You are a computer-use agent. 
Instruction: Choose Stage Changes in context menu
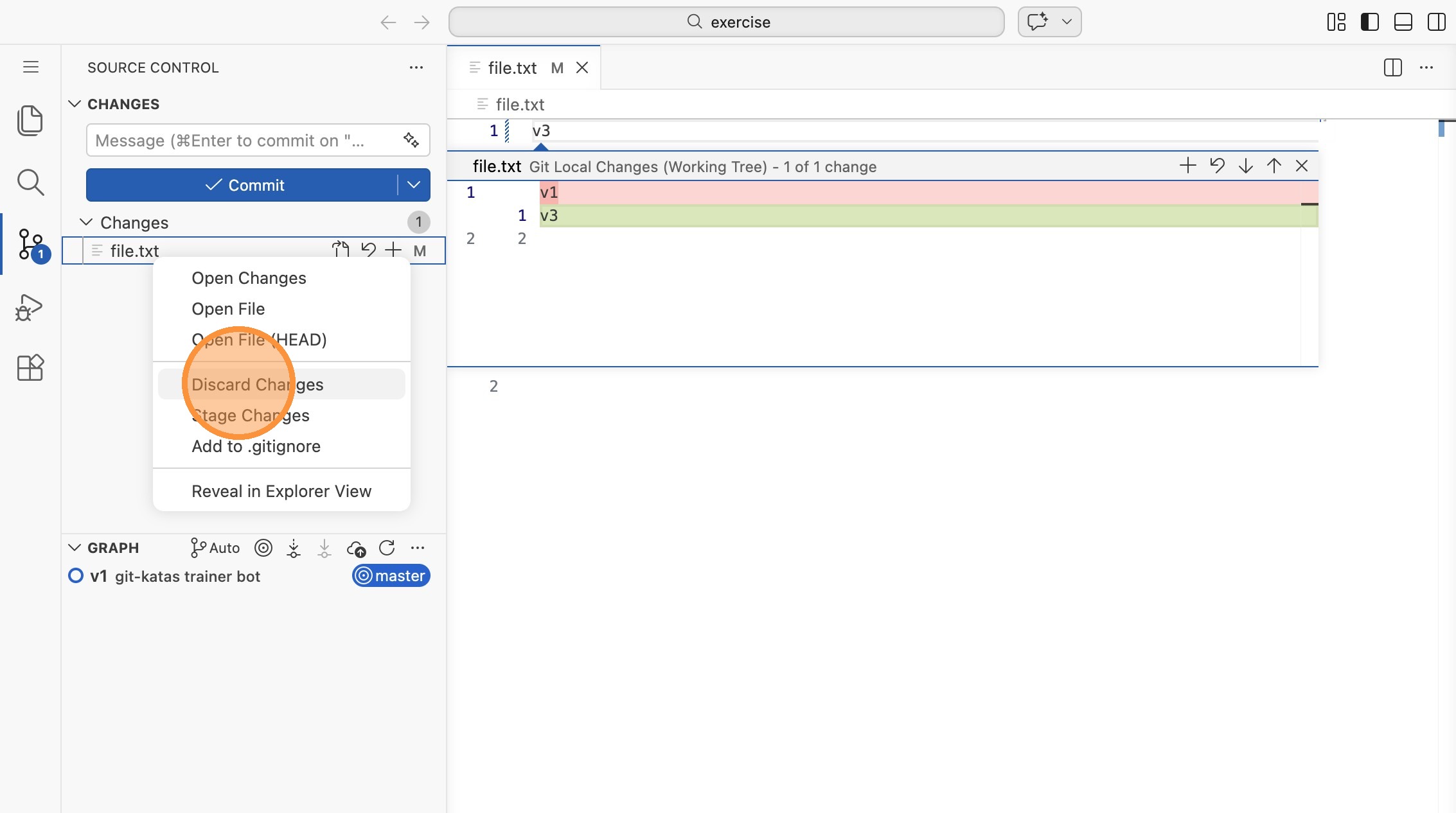(251, 415)
